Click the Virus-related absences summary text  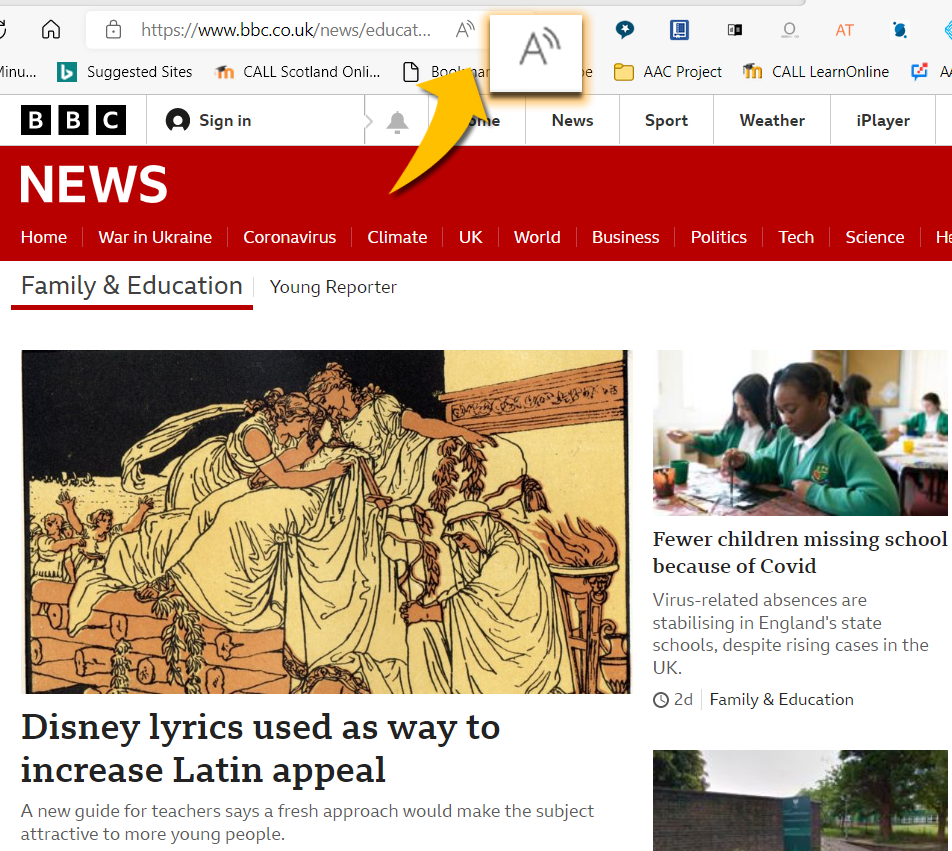click(x=790, y=634)
